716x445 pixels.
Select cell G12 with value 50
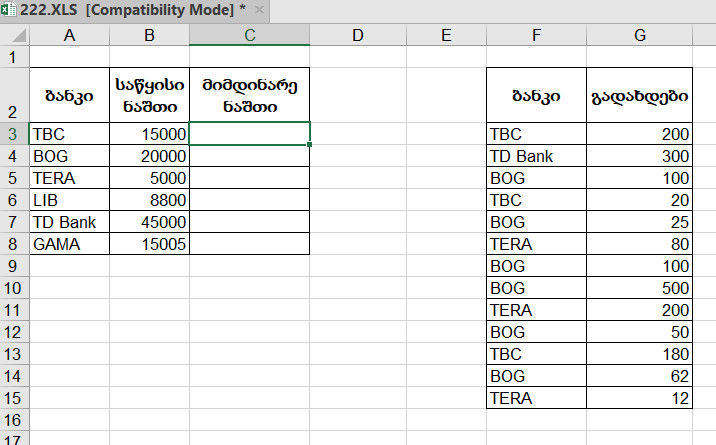[640, 332]
